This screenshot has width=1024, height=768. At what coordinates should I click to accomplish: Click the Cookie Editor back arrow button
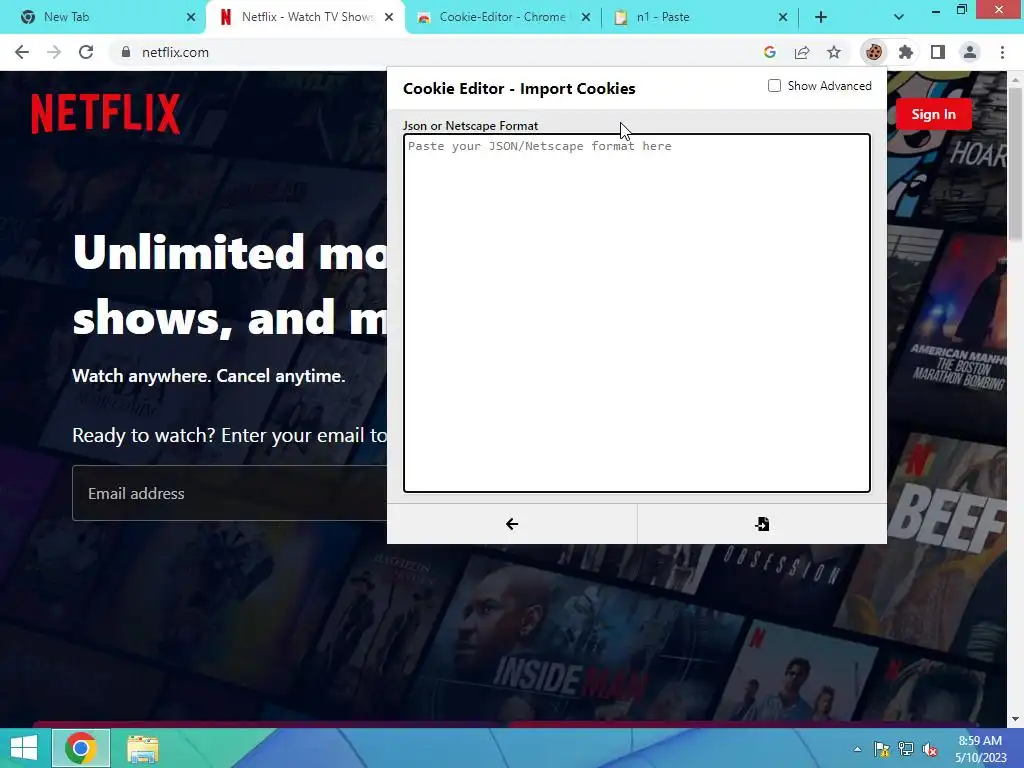[512, 524]
